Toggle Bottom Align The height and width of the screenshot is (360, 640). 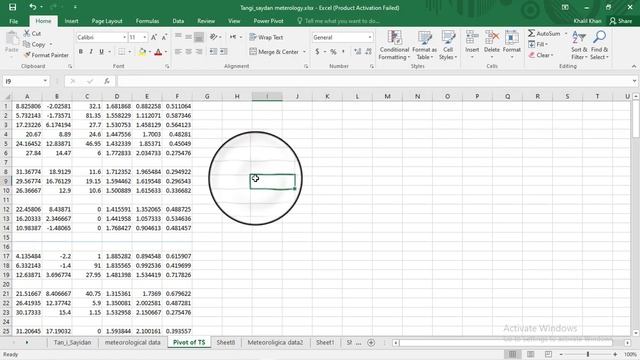(x=199, y=37)
